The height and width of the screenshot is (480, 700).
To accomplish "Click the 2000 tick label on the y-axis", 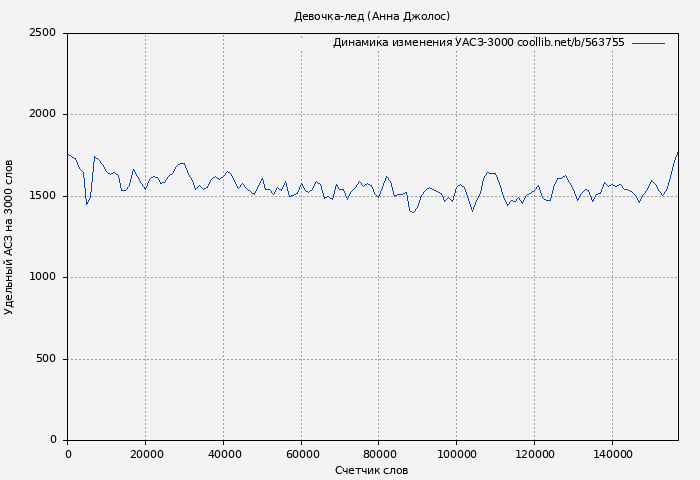I will pos(42,115).
